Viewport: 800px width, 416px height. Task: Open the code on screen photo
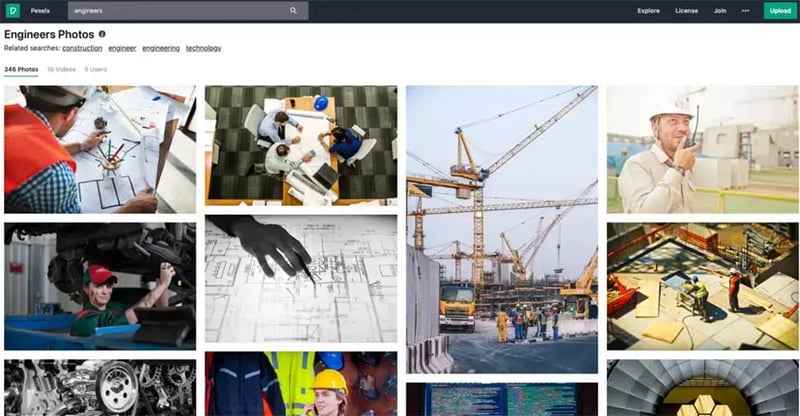[502, 399]
